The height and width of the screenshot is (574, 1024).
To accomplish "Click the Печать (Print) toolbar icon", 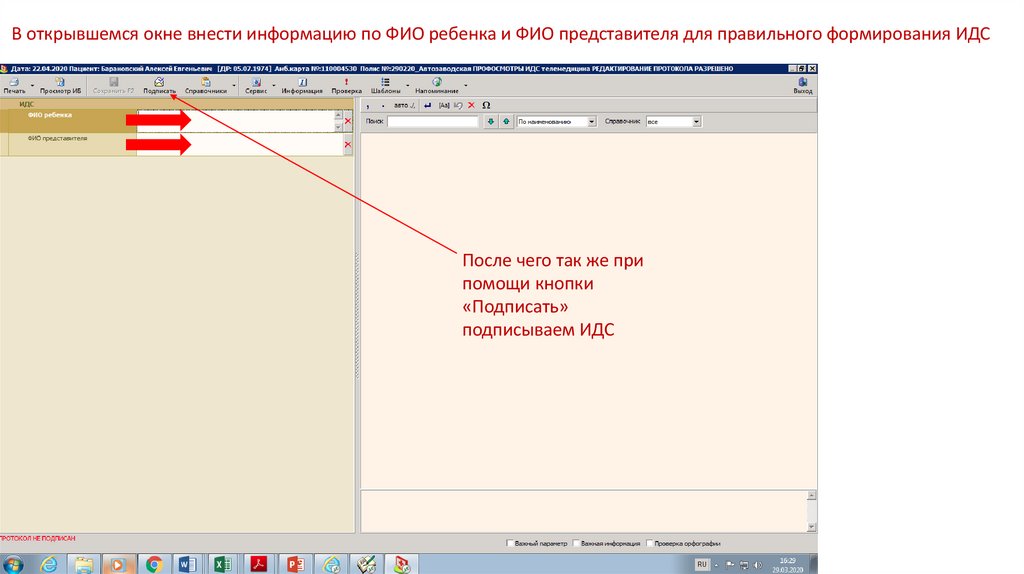I will pyautogui.click(x=14, y=84).
